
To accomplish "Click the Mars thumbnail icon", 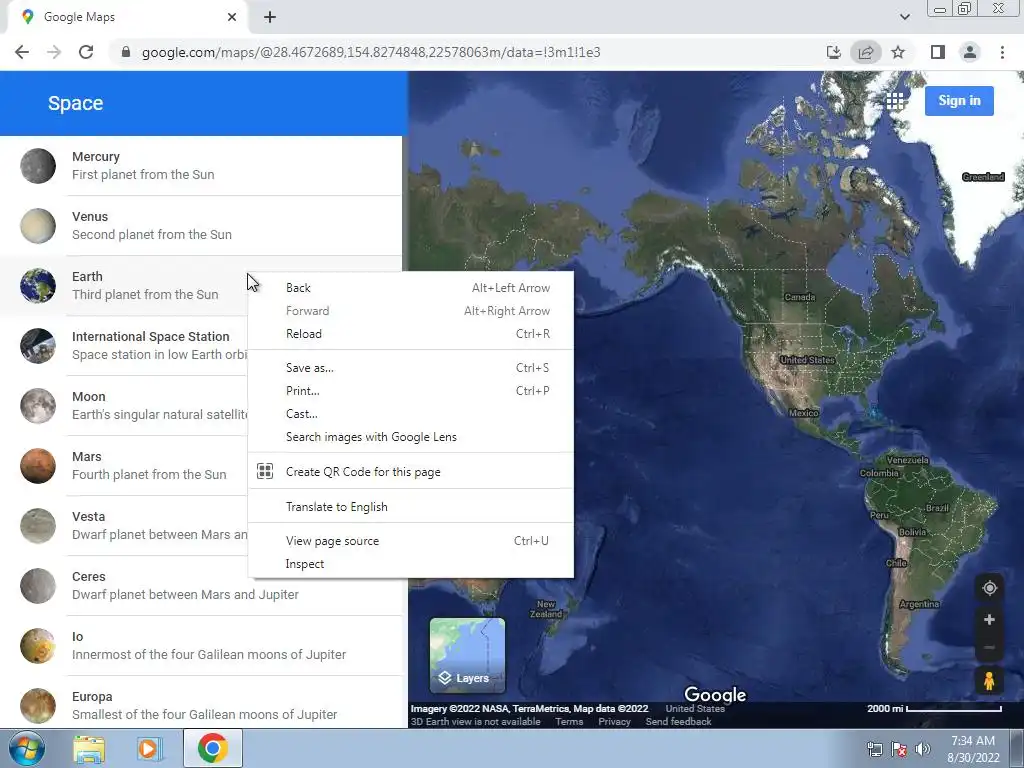I will (x=38, y=466).
